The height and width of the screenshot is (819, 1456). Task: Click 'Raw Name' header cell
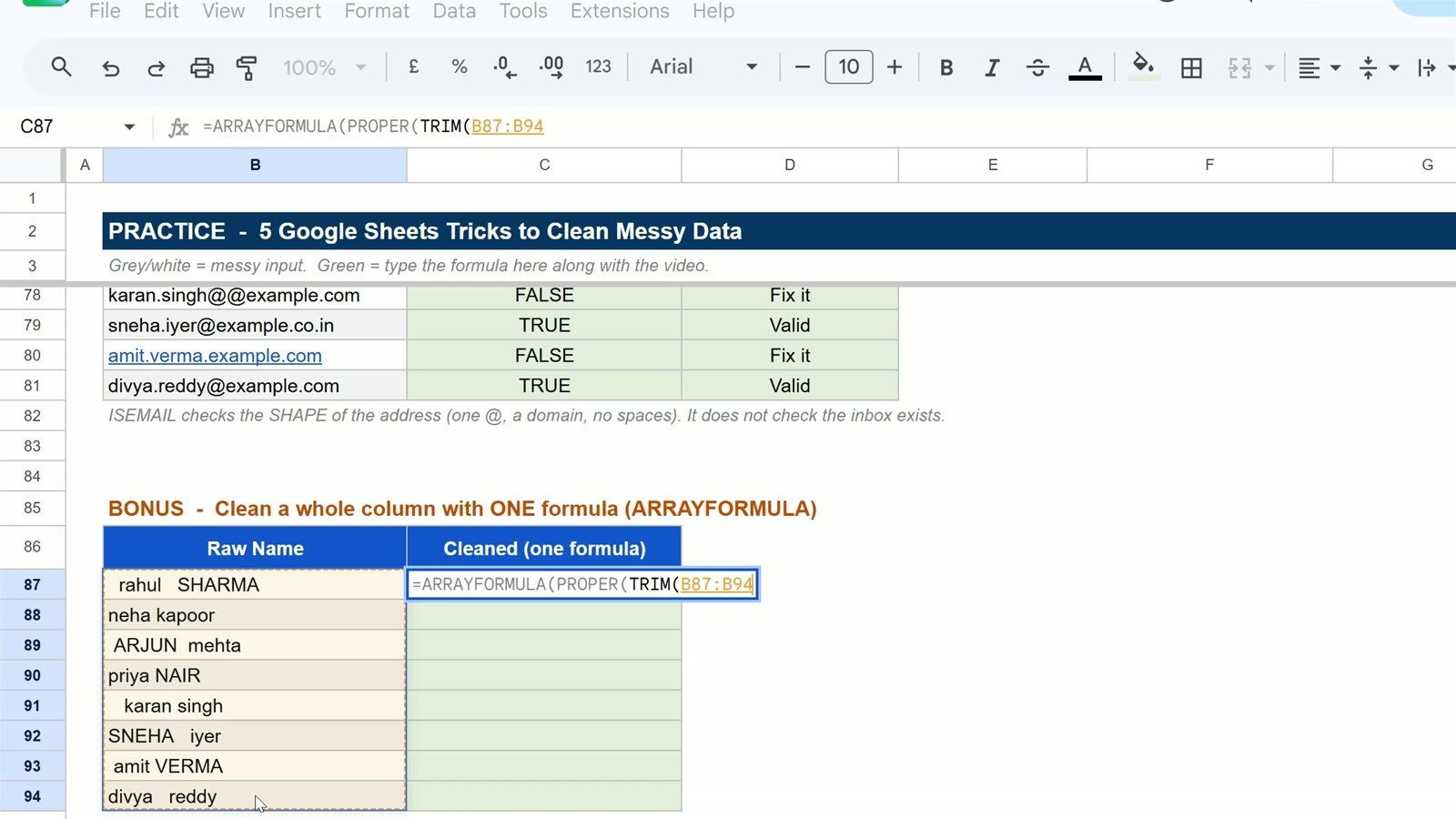tap(255, 548)
